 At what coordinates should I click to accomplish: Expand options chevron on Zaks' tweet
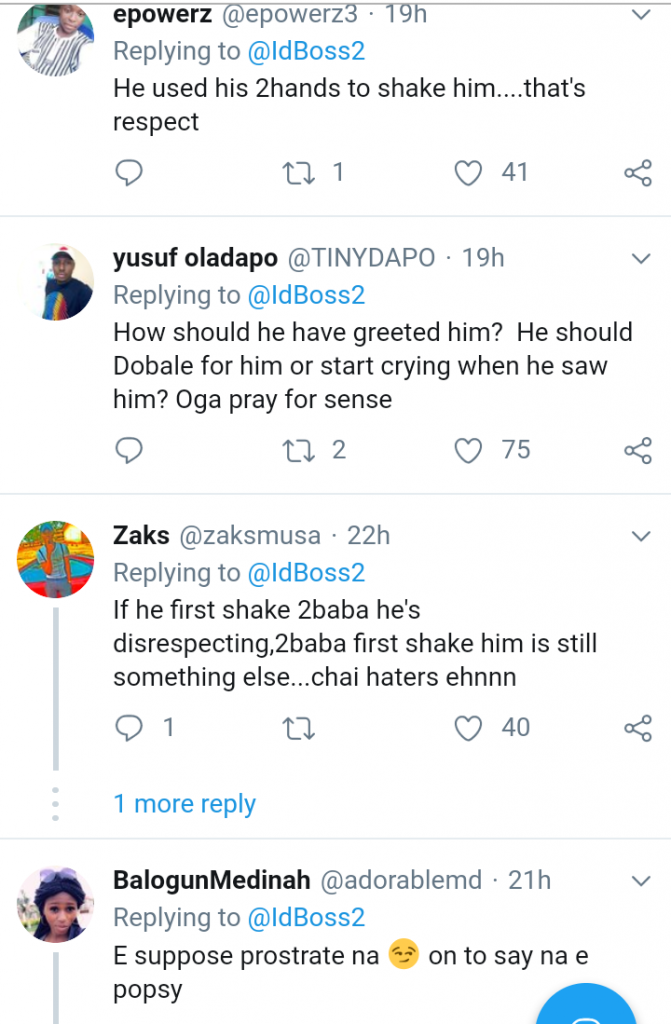click(x=641, y=536)
